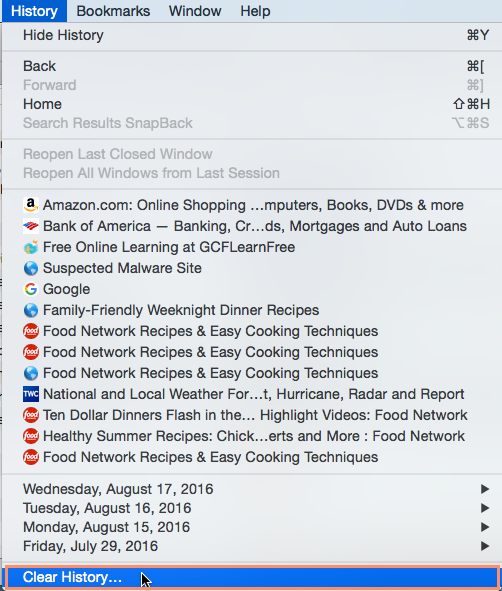Select Hide History menu entry

pos(252,35)
